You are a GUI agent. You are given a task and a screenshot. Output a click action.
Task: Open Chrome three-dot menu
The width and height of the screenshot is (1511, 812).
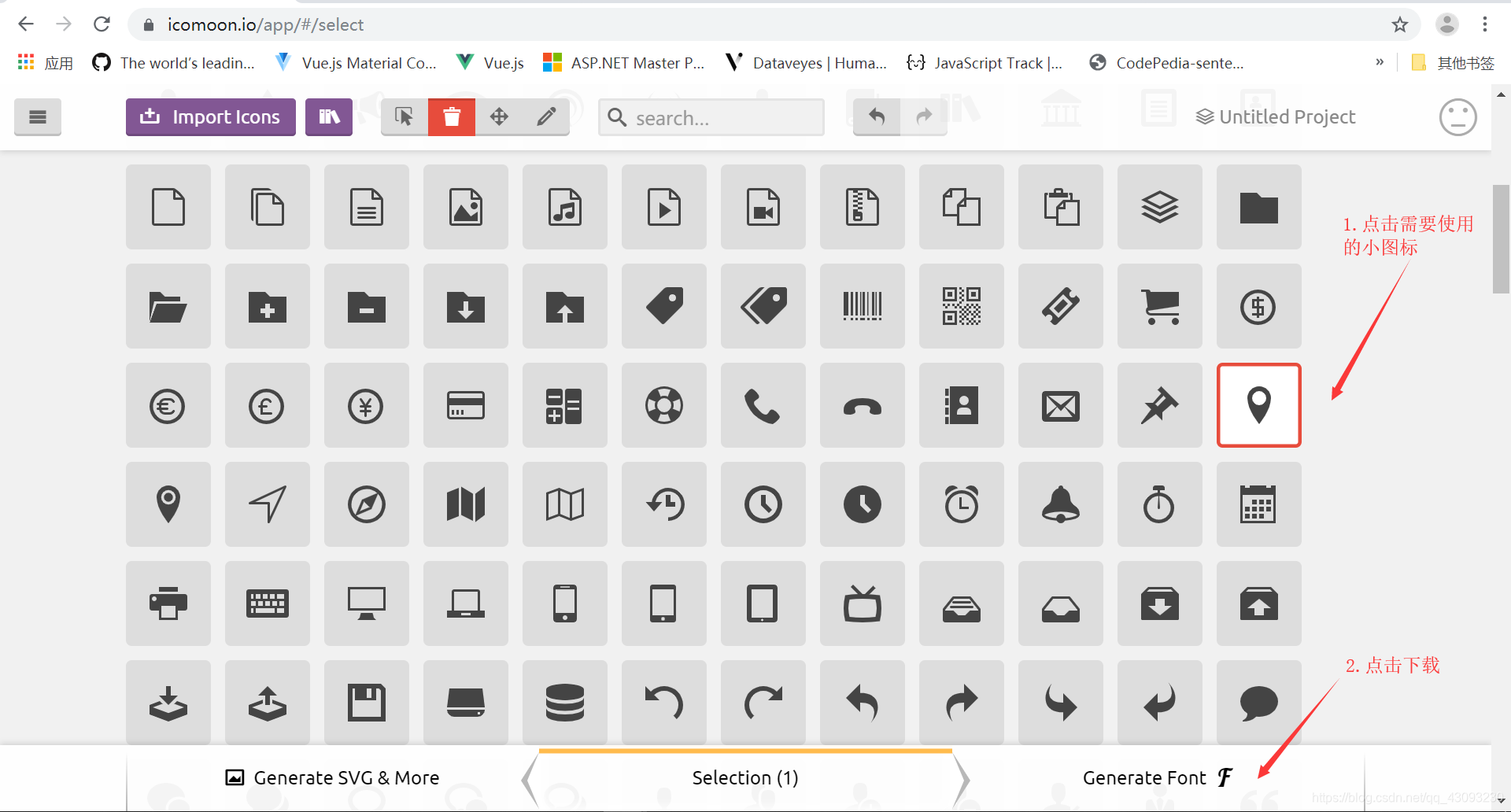[1485, 24]
